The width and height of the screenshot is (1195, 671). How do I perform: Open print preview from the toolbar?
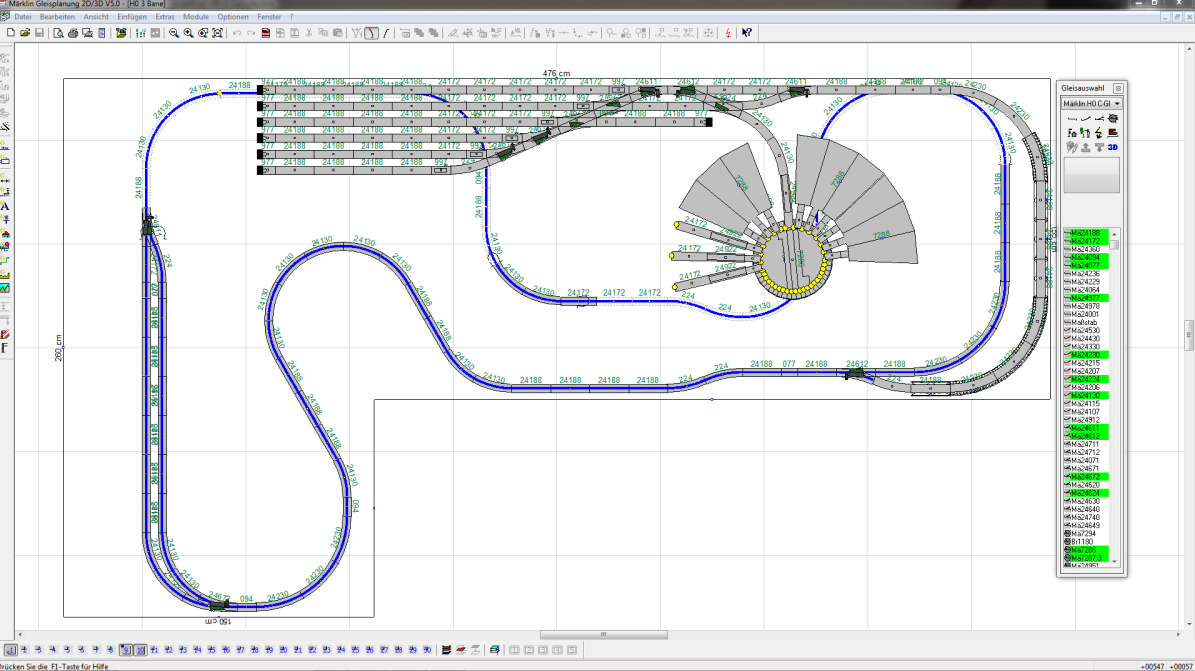pyautogui.click(x=59, y=33)
